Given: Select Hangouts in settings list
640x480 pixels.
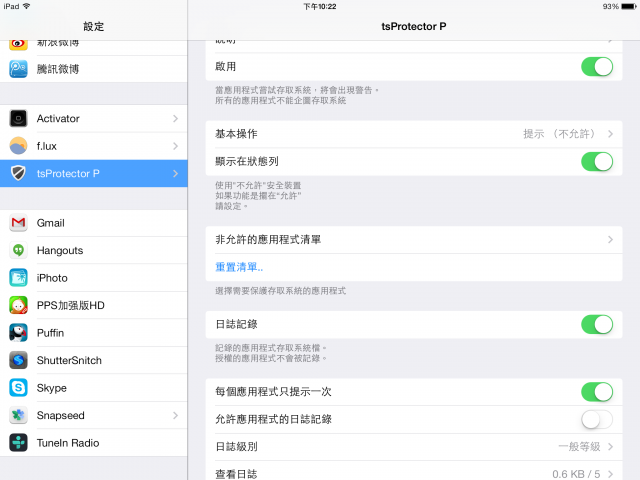Looking at the screenshot, I should coord(94,250).
